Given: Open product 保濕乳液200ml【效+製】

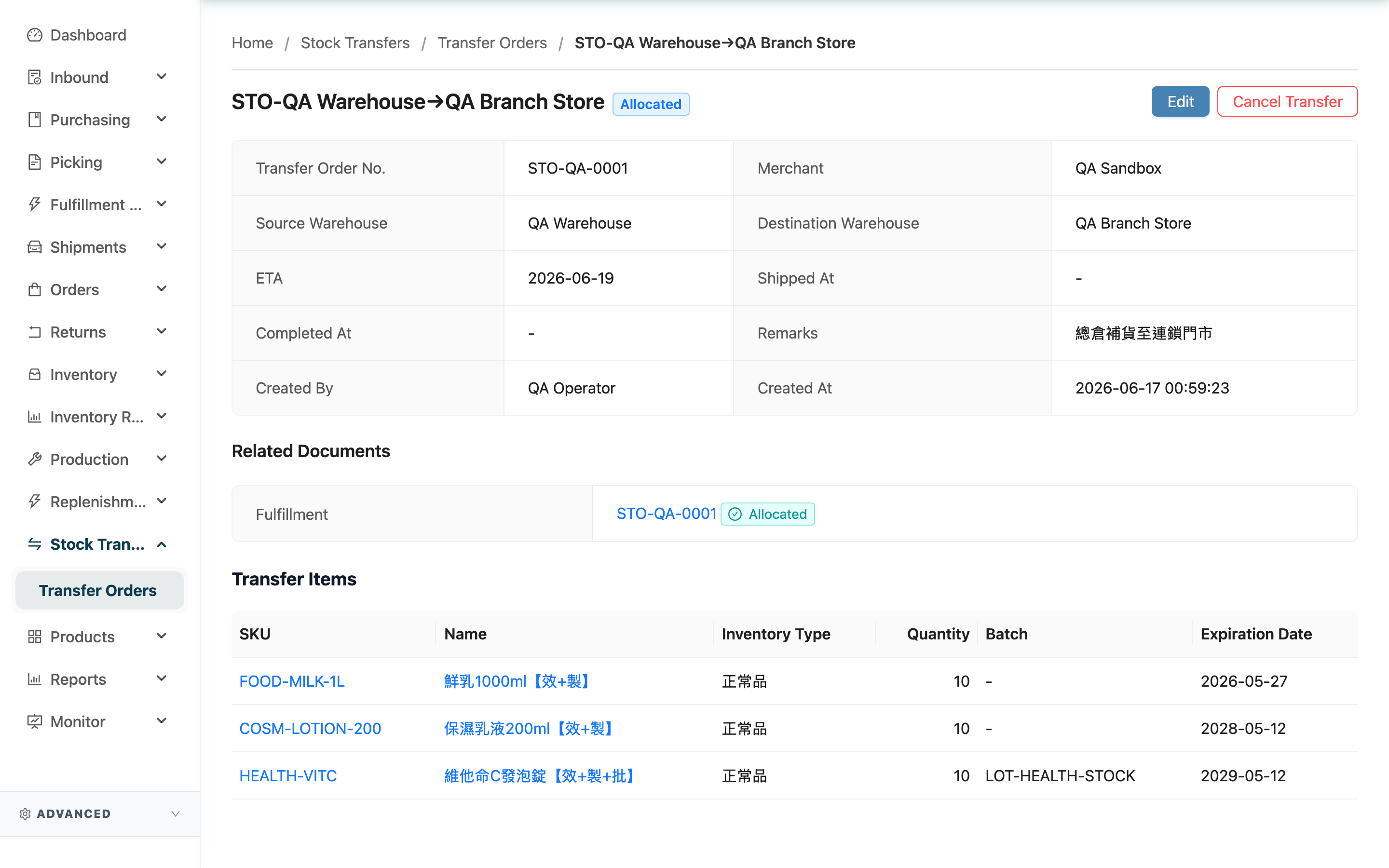Looking at the screenshot, I should pyautogui.click(x=531, y=729).
